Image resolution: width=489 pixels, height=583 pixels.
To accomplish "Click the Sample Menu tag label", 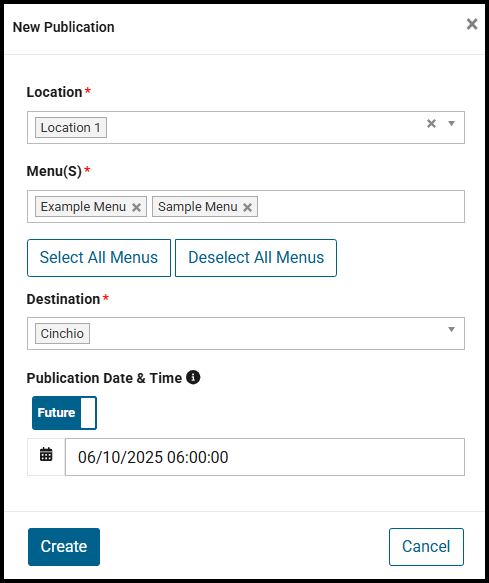I will 197,206.
